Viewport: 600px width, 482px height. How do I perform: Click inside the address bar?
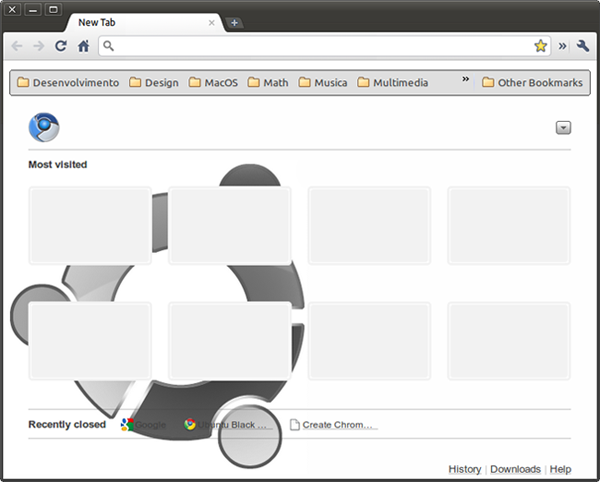[x=320, y=46]
